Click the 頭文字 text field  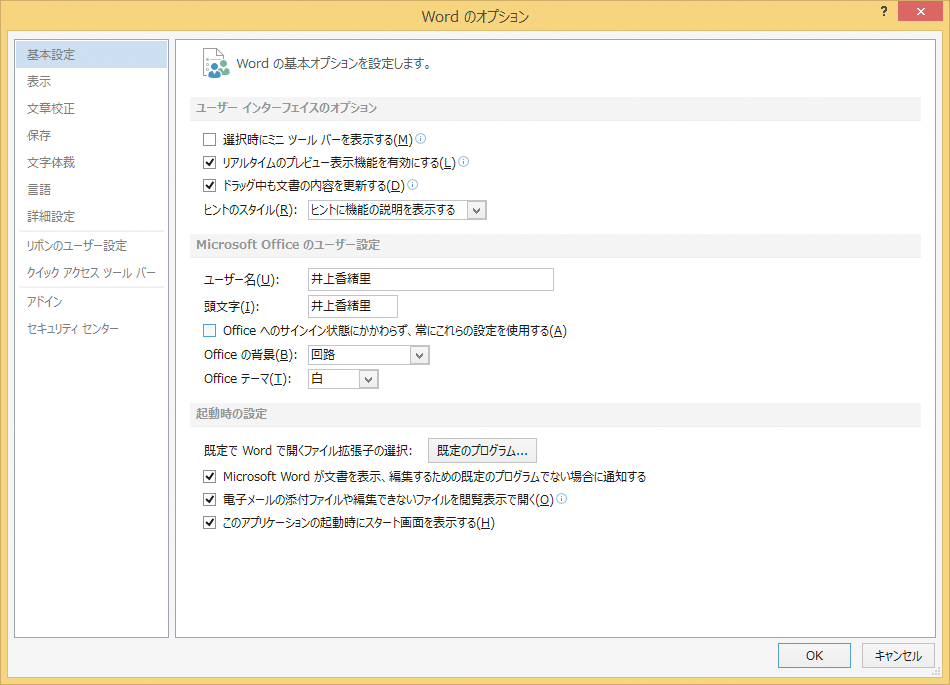(353, 306)
